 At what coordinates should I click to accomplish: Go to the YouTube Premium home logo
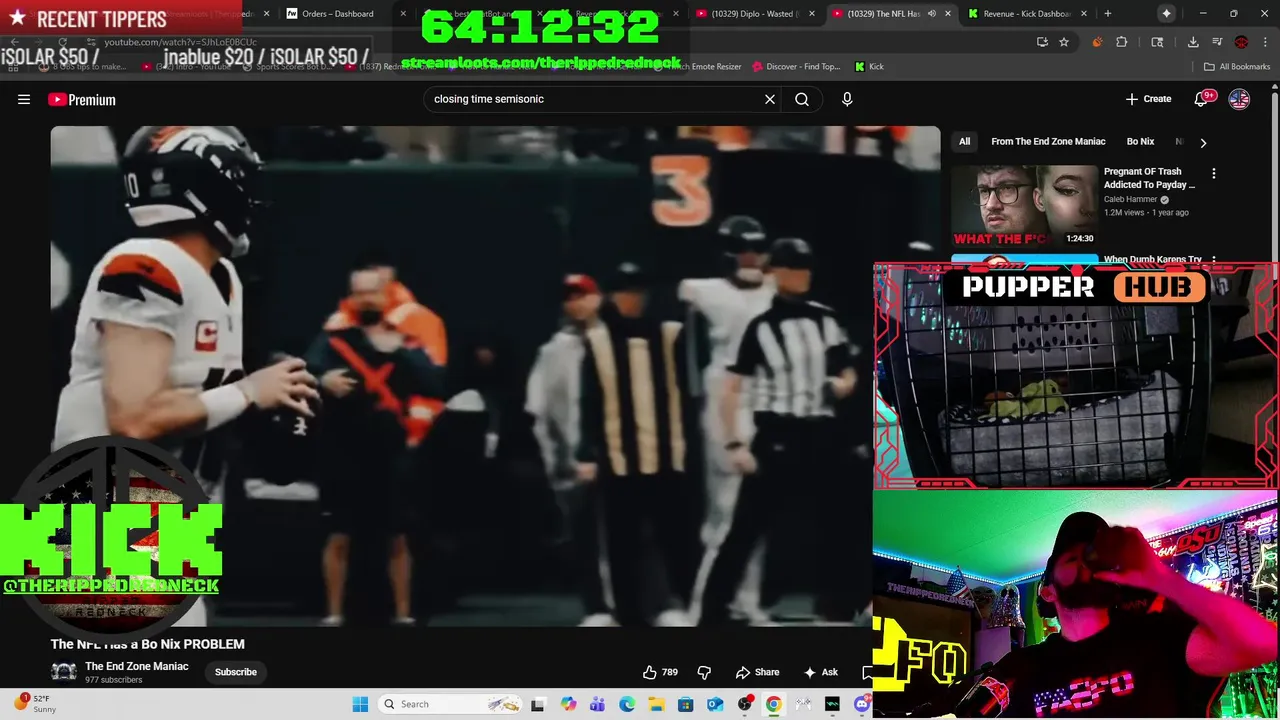pos(82,99)
